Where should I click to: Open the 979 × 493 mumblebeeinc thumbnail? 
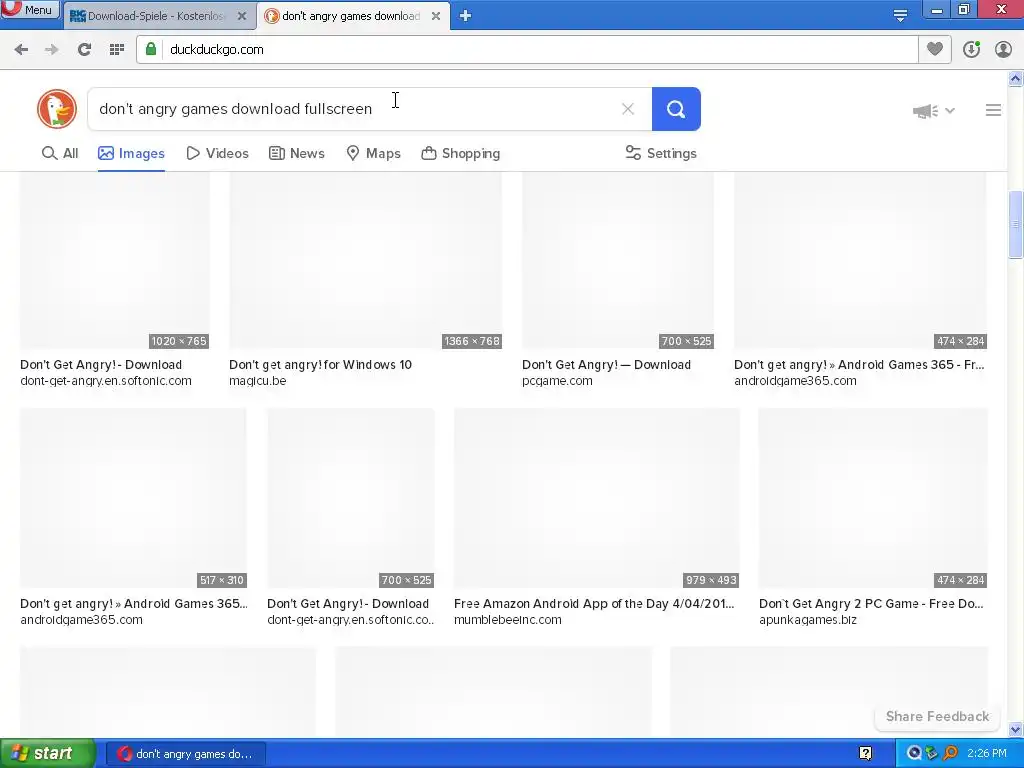(597, 498)
